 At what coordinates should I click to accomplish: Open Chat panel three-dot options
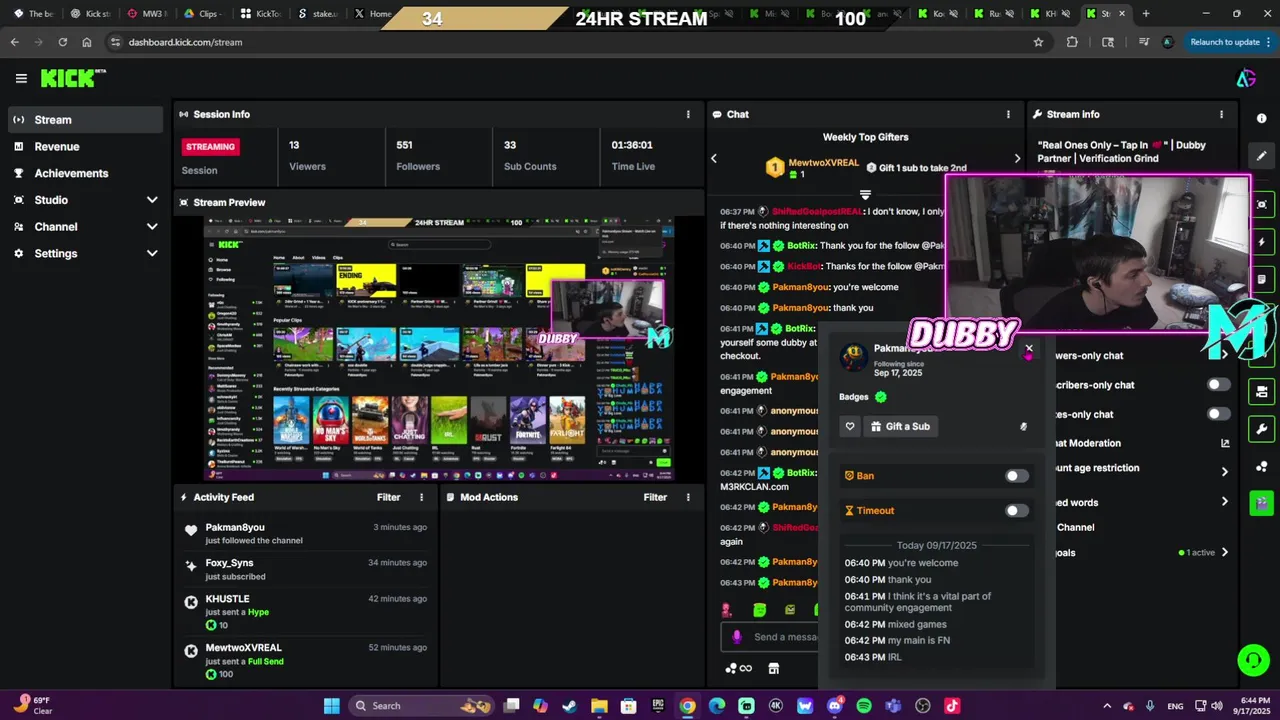(x=1008, y=114)
